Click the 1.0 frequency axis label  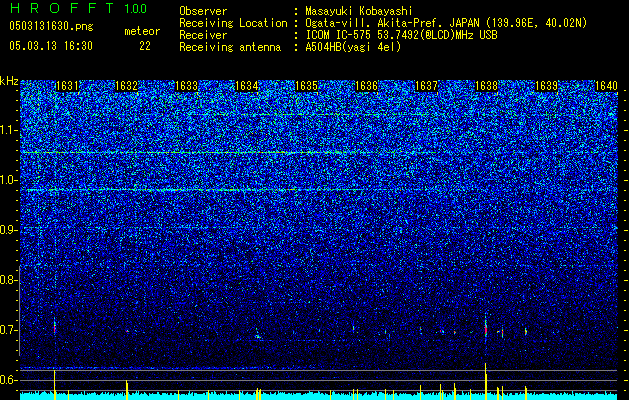click(8, 180)
